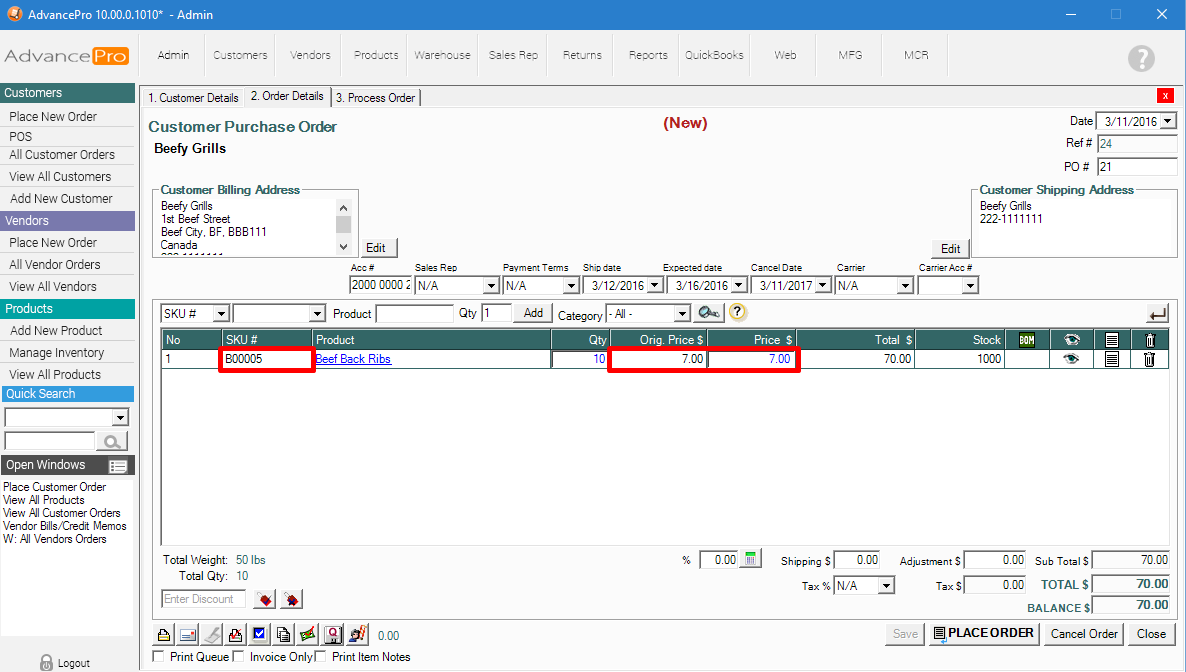The image size is (1186, 672).
Task: Delete the Beef Back Ribs line item
Action: coord(1149,360)
